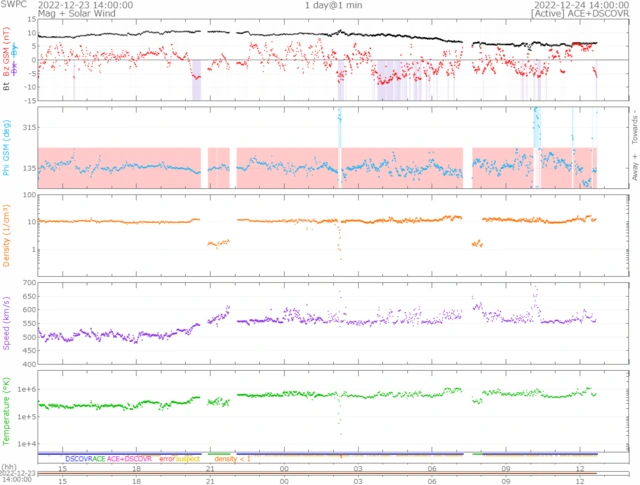This screenshot has width=640, height=485.
Task: Open the Mag + Solar Wind series selector
Action: click(x=77, y=15)
